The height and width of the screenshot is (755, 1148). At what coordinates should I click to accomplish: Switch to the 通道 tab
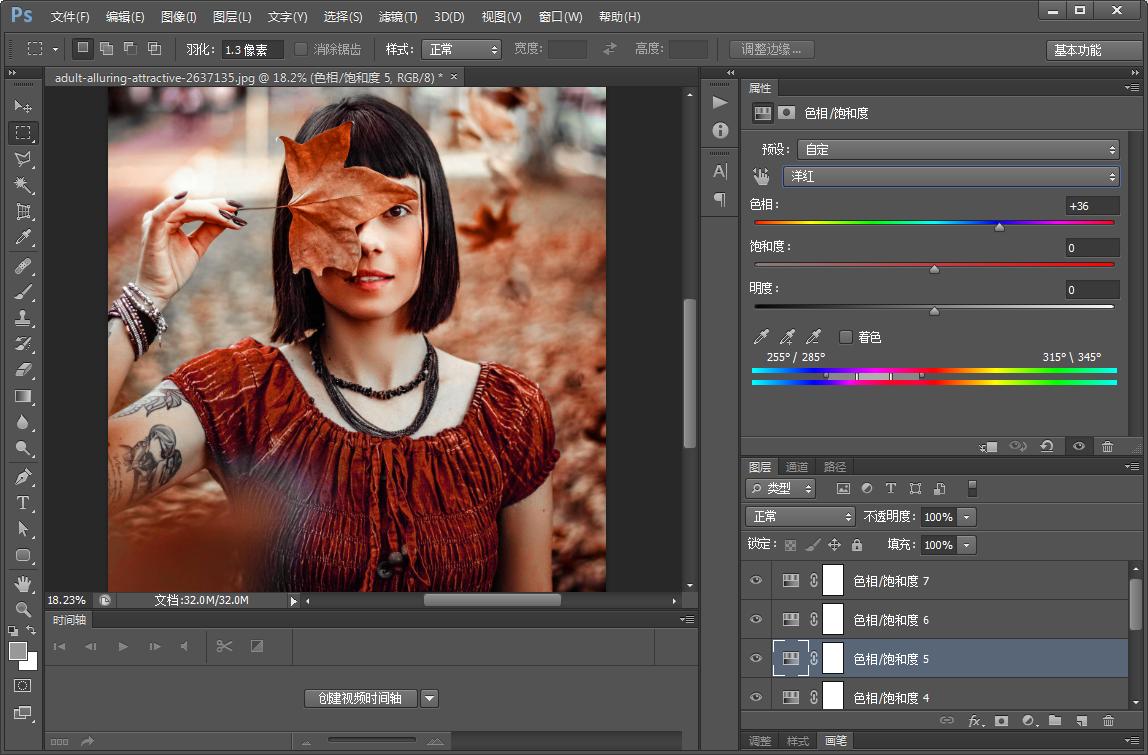pyautogui.click(x=797, y=467)
